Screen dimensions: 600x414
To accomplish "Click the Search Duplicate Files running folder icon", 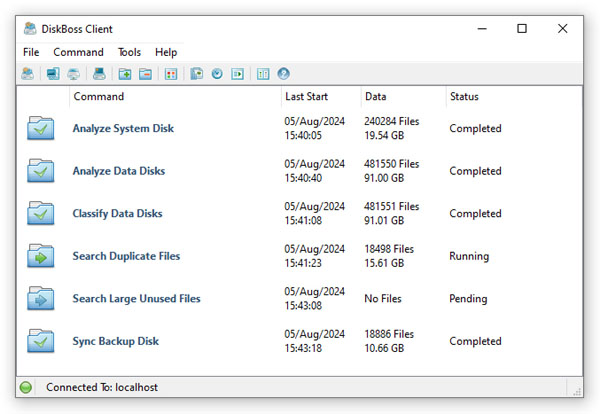I will click(x=41, y=256).
